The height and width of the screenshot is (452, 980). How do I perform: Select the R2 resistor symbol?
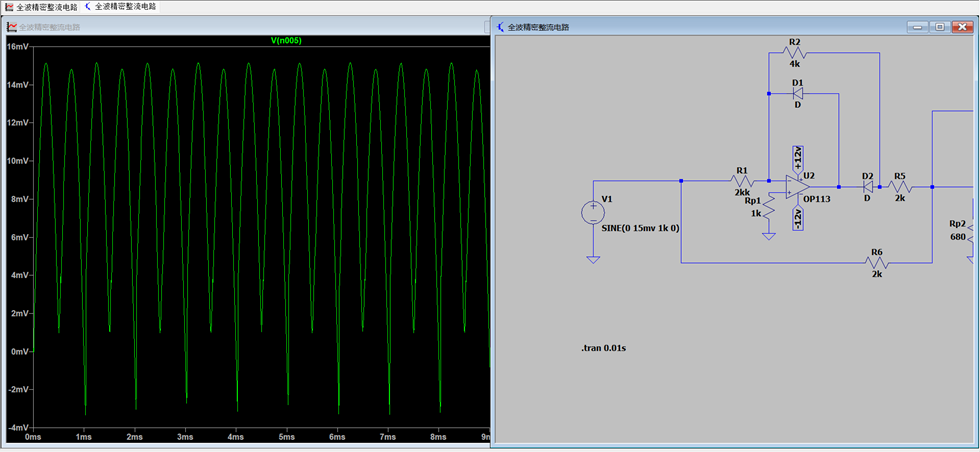point(794,53)
